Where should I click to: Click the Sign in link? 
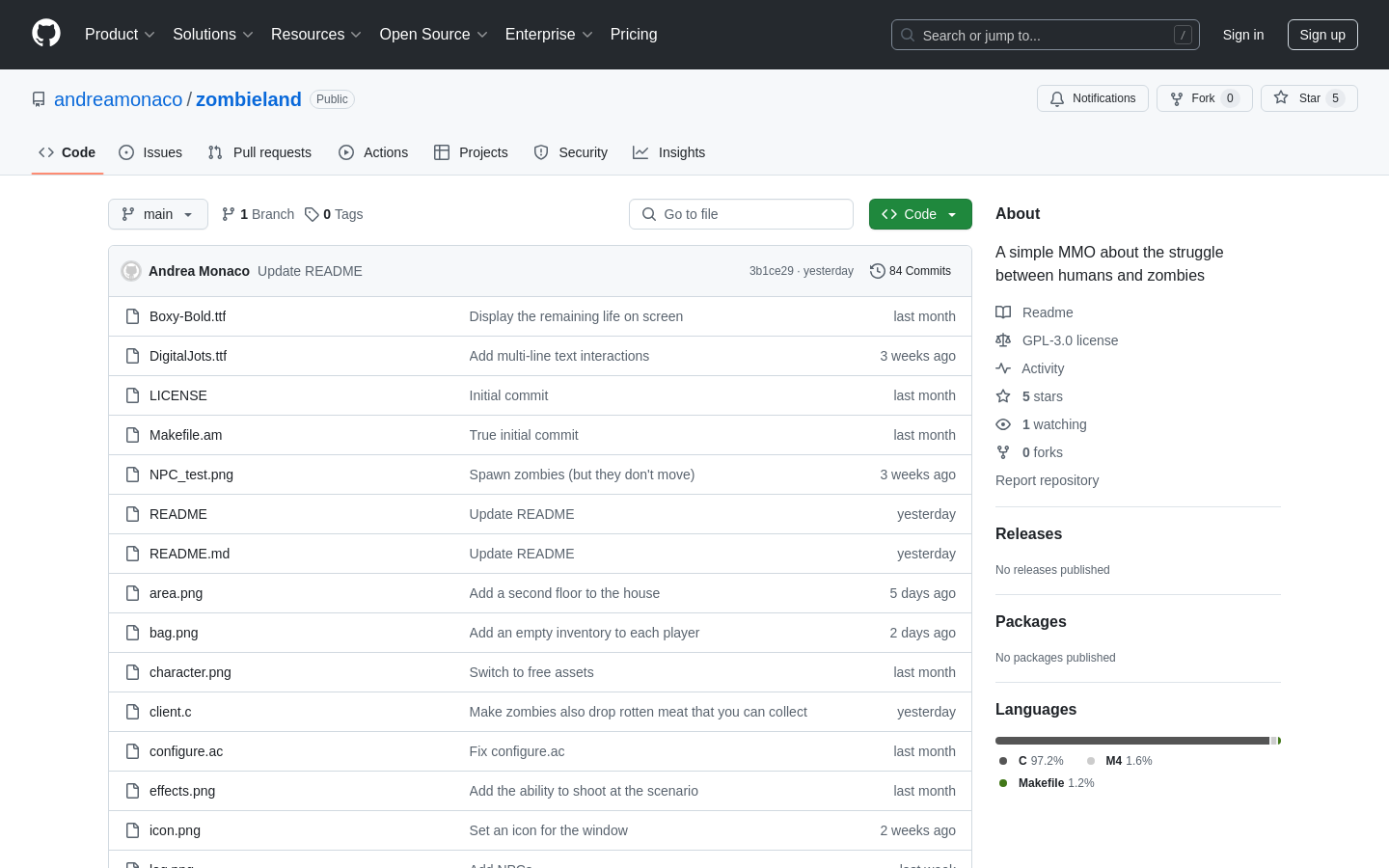pos(1243,35)
